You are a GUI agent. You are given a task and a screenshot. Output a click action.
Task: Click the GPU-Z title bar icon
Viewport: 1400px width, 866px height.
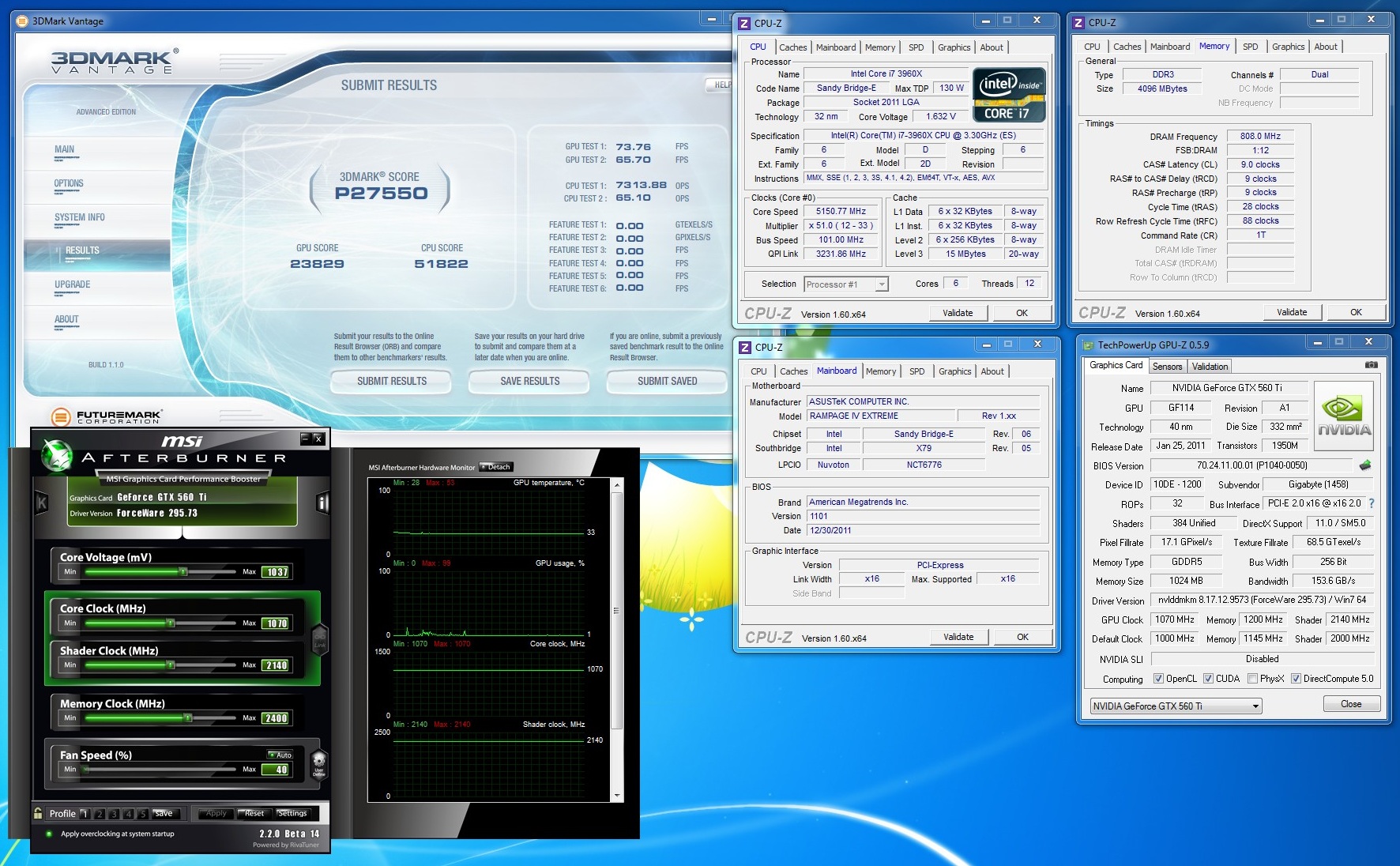click(1088, 345)
